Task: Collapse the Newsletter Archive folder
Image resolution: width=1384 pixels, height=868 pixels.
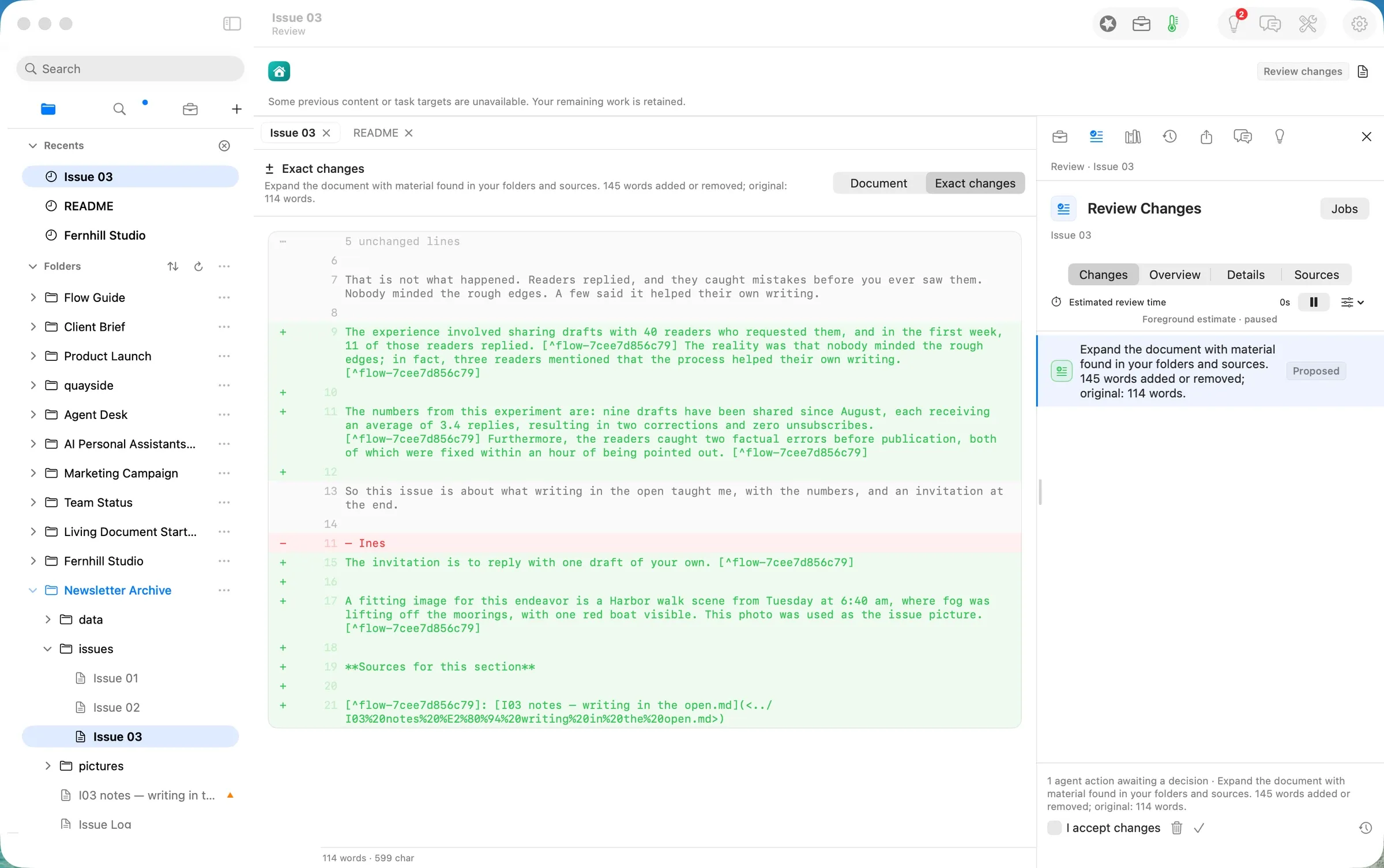Action: pos(33,590)
